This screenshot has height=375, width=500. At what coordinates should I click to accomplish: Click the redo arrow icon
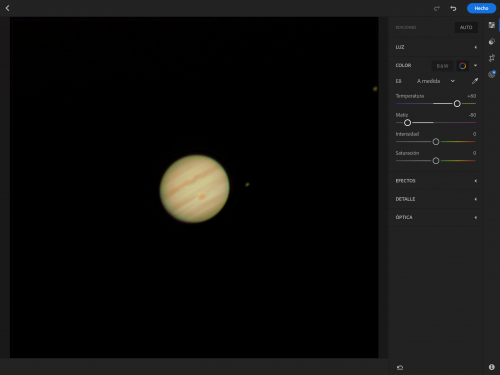click(x=437, y=8)
